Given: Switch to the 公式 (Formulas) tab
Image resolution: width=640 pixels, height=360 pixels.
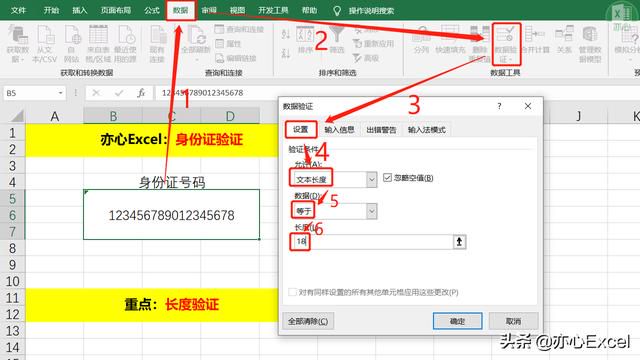Looking at the screenshot, I should (x=151, y=10).
